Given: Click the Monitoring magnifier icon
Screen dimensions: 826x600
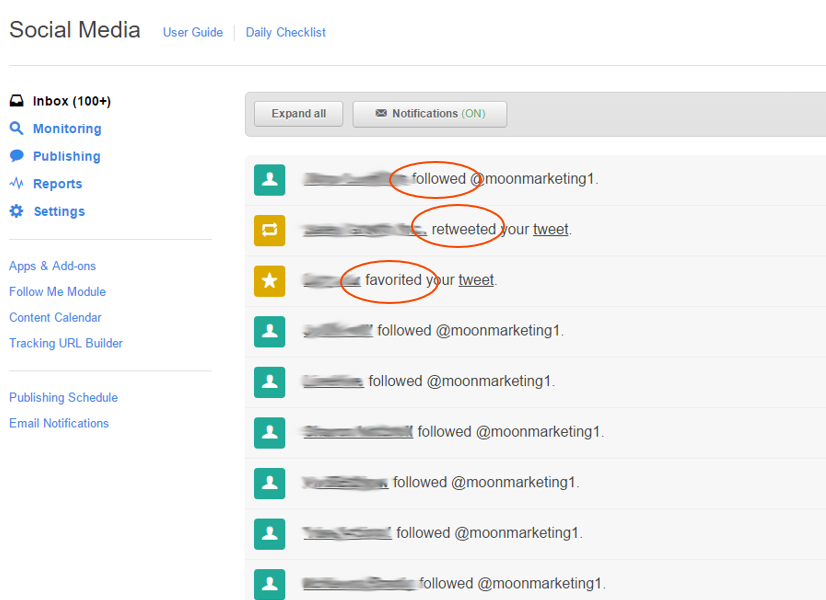Looking at the screenshot, I should tap(16, 128).
